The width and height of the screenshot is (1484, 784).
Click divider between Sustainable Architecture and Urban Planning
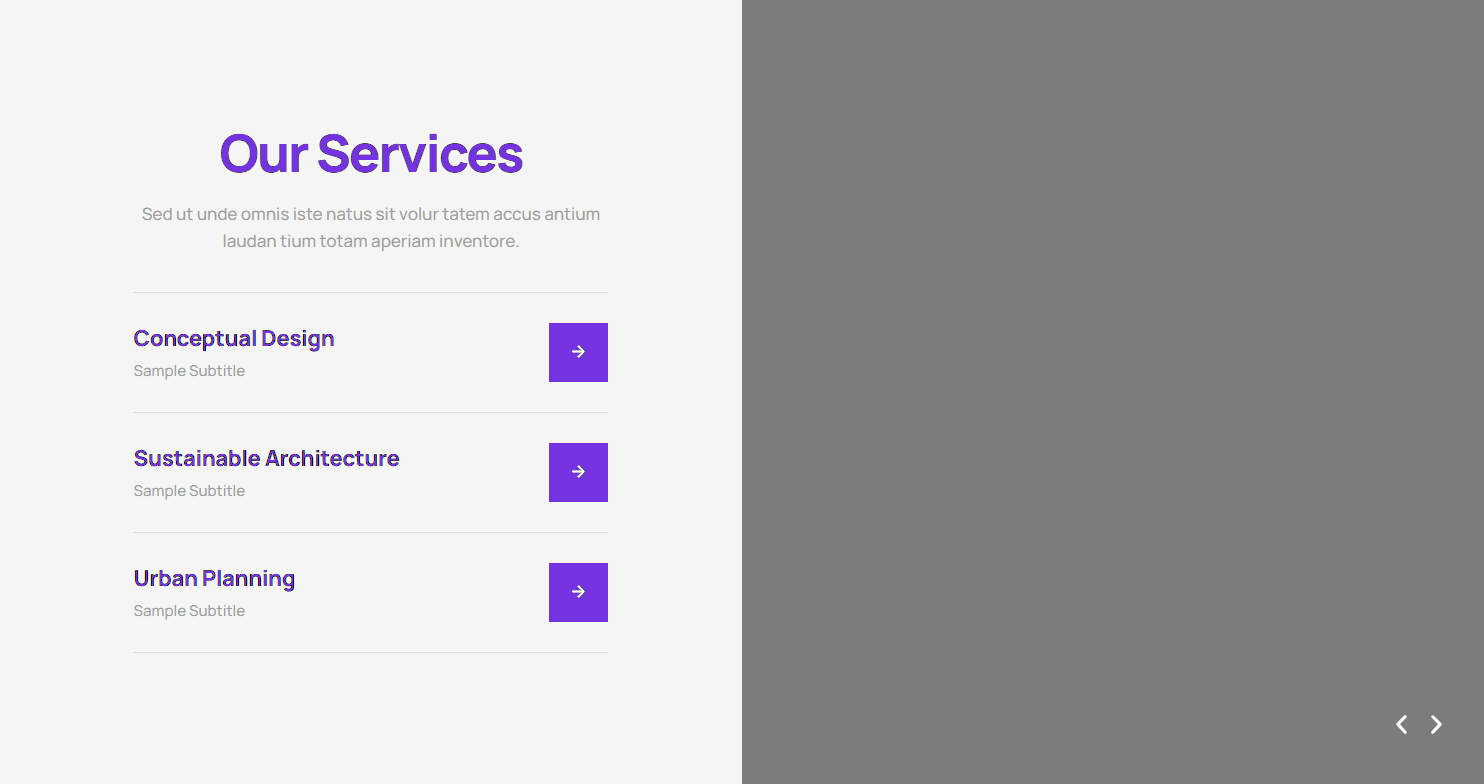click(x=370, y=533)
